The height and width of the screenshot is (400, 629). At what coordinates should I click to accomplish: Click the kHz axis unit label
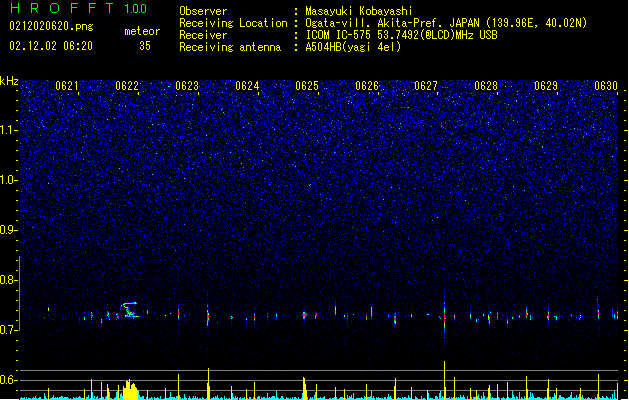(x=9, y=81)
